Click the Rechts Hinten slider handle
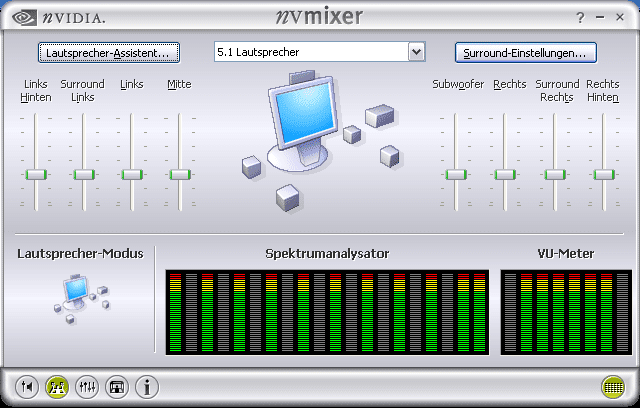640x408 pixels. pyautogui.click(x=604, y=175)
